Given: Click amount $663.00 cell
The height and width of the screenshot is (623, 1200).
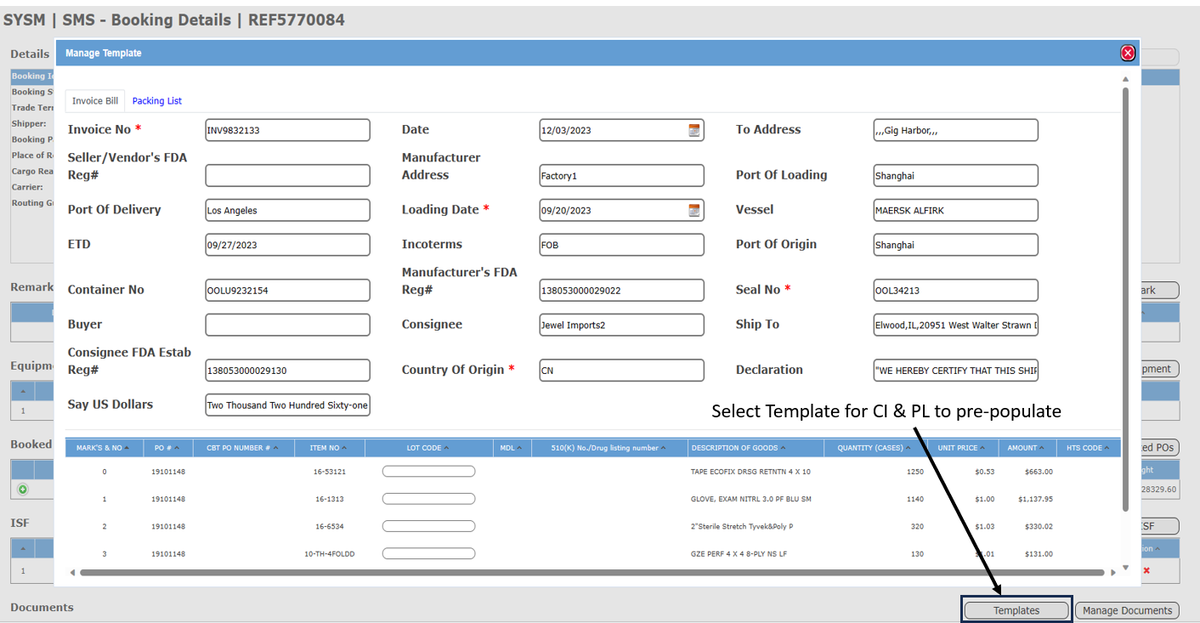Looking at the screenshot, I should coord(1039,471).
